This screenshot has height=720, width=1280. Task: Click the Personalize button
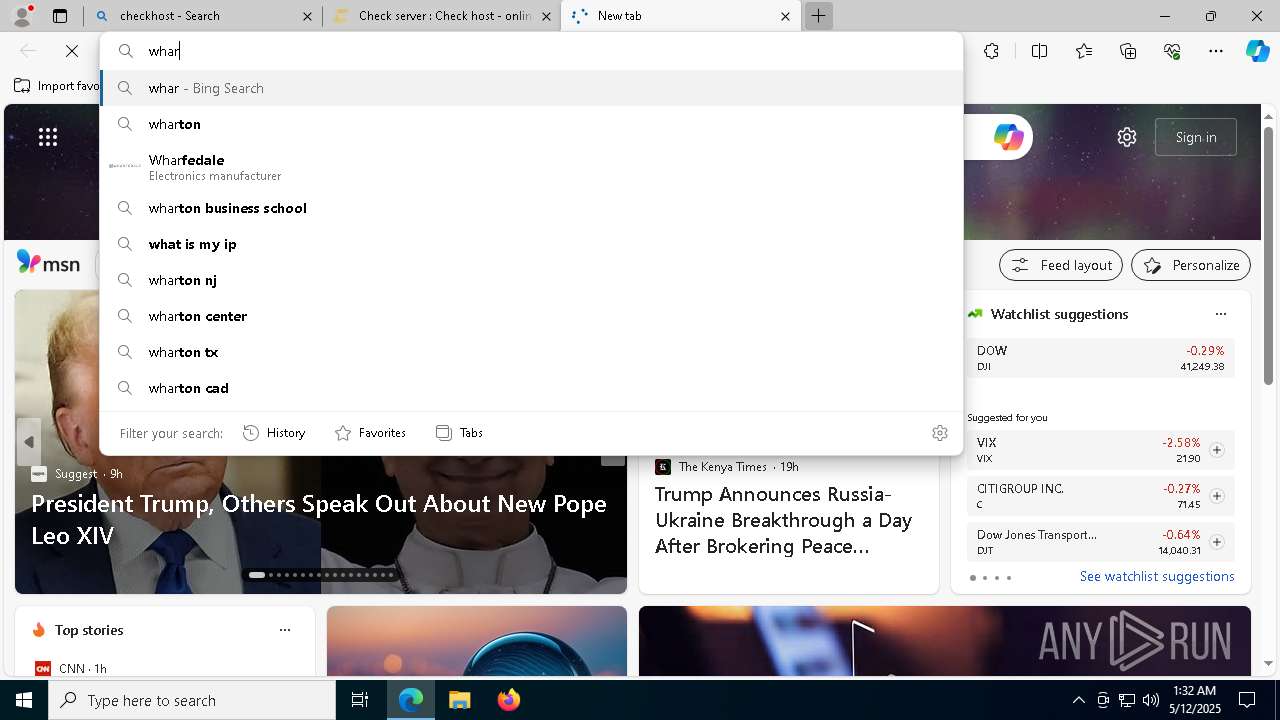coord(1191,265)
